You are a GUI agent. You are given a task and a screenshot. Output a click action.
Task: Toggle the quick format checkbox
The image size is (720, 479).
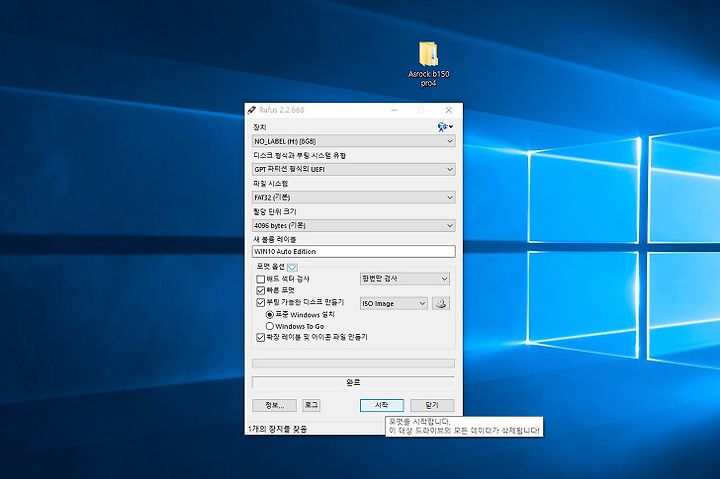(260, 290)
